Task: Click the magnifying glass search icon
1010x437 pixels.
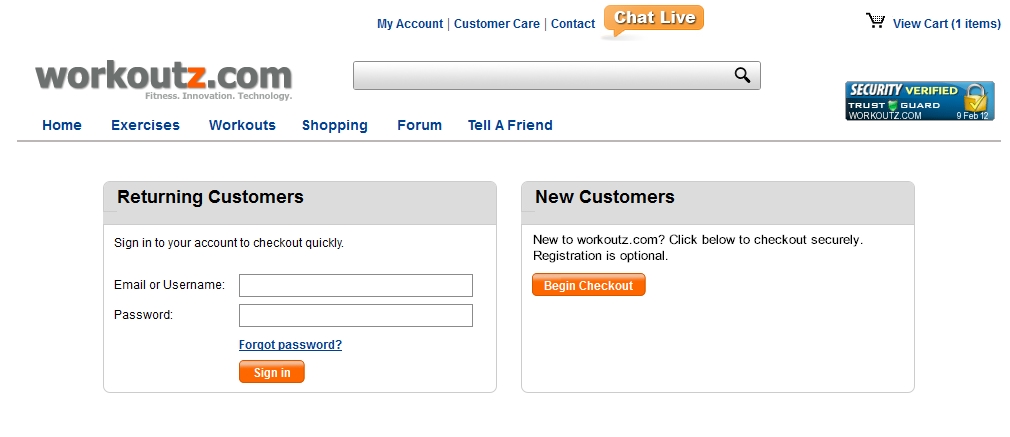Action: 742,75
